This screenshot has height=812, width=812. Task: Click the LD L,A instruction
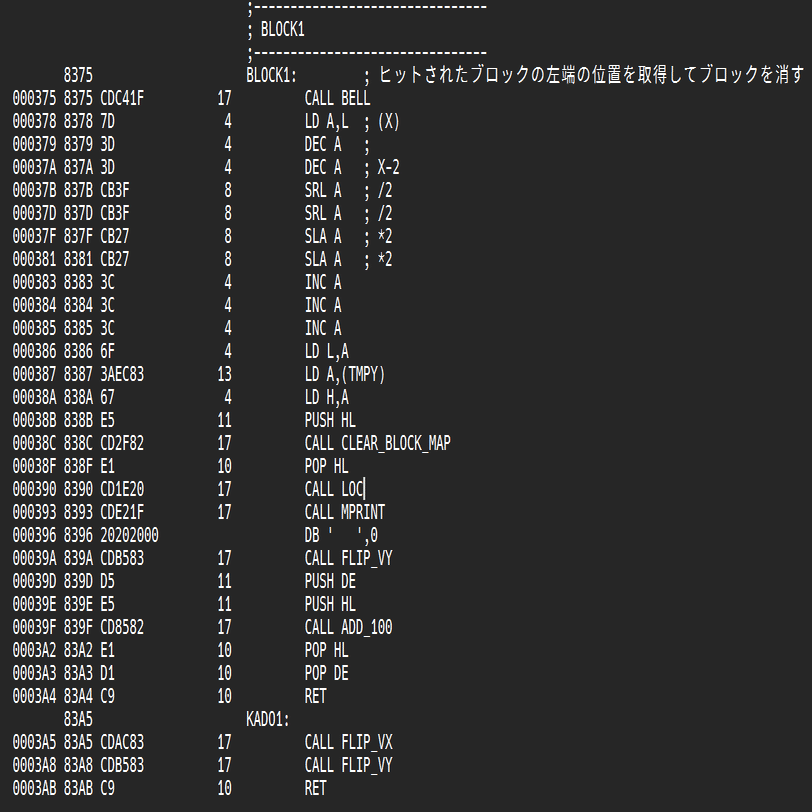(326, 352)
